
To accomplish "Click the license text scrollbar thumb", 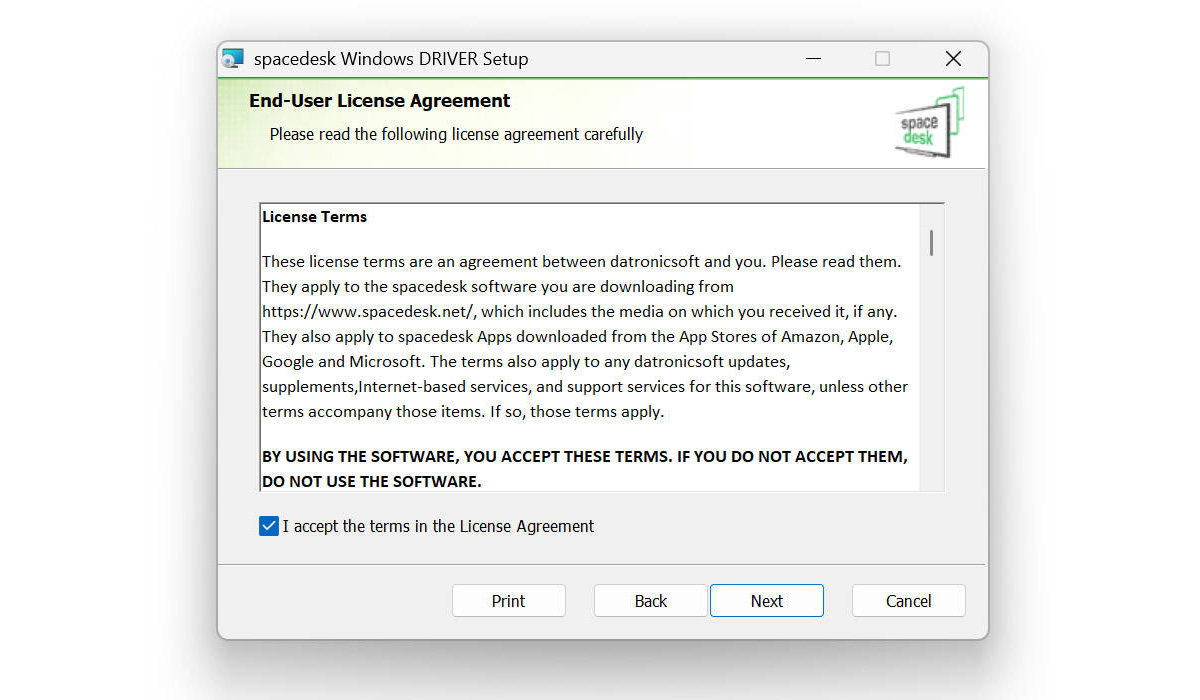I will [932, 243].
